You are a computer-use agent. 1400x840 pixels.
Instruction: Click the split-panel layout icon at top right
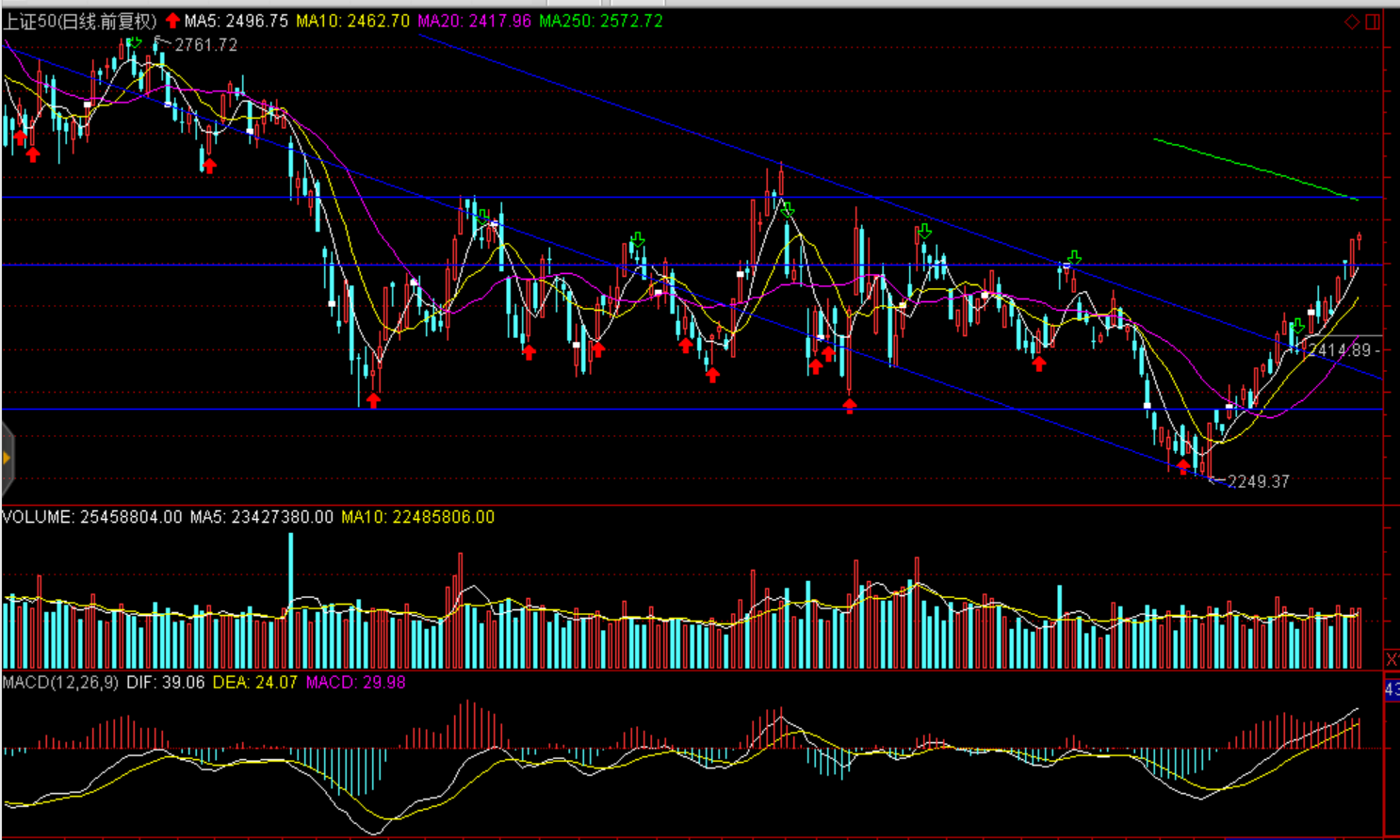1373,22
